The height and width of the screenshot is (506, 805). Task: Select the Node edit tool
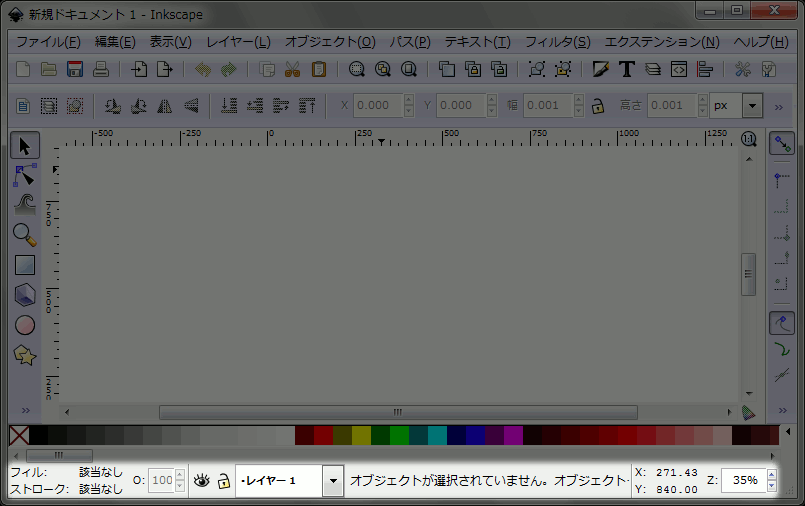pyautogui.click(x=25, y=176)
